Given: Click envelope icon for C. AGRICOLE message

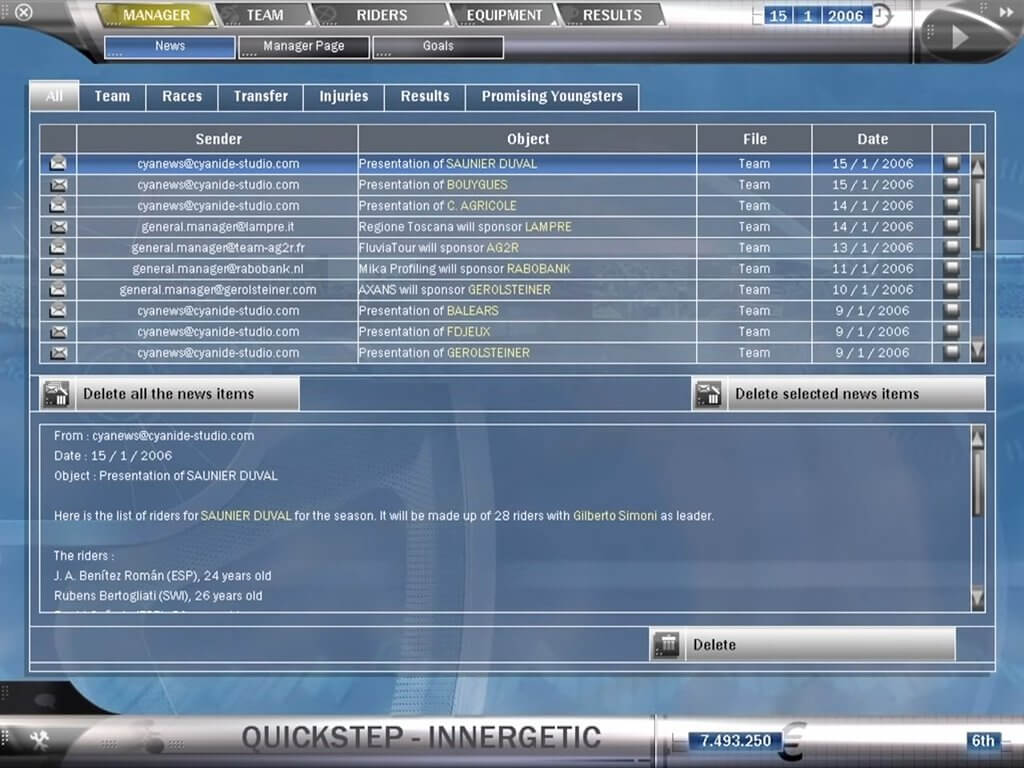Looking at the screenshot, I should [58, 206].
